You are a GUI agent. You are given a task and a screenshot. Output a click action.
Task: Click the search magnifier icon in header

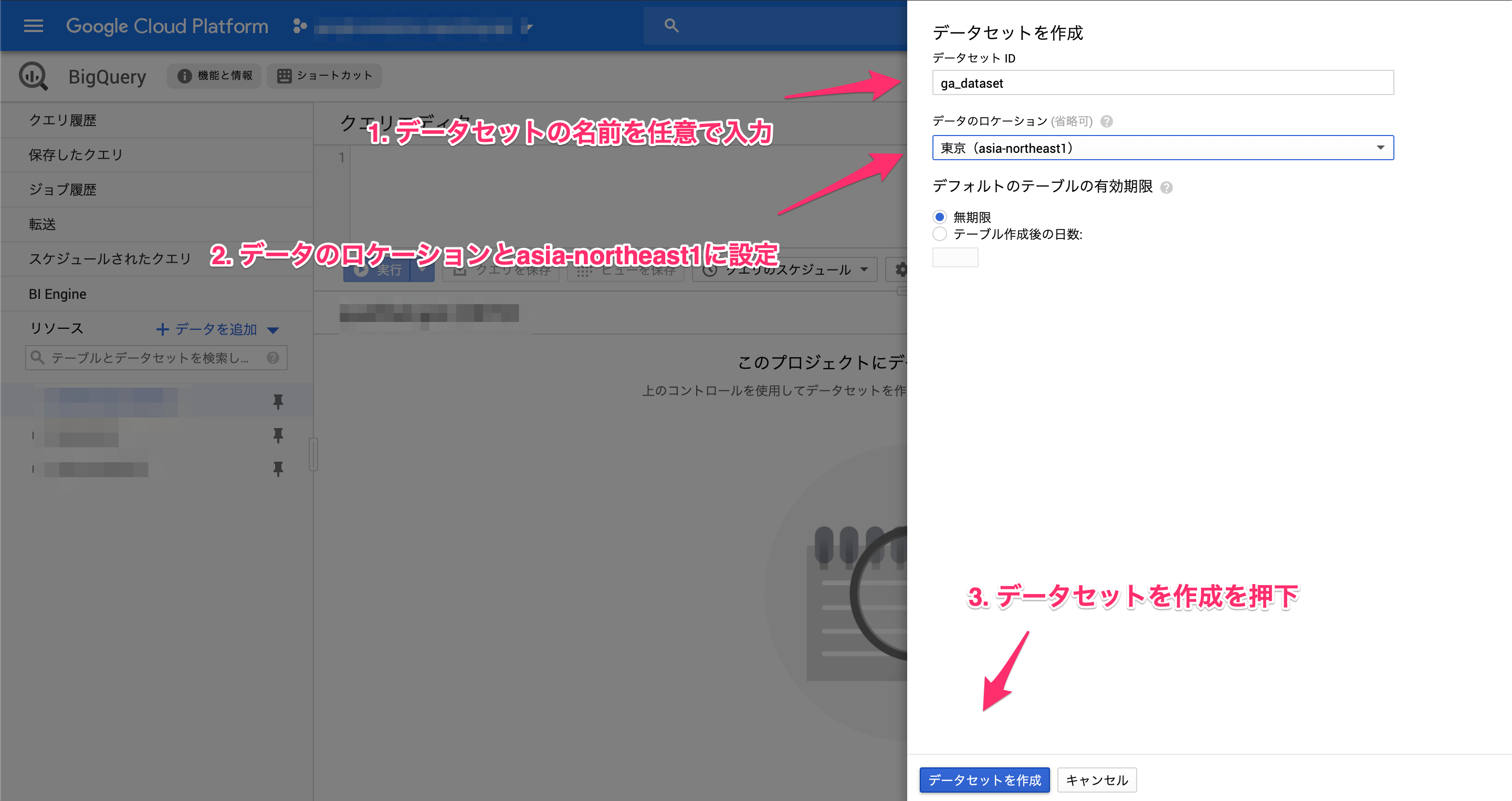click(671, 25)
